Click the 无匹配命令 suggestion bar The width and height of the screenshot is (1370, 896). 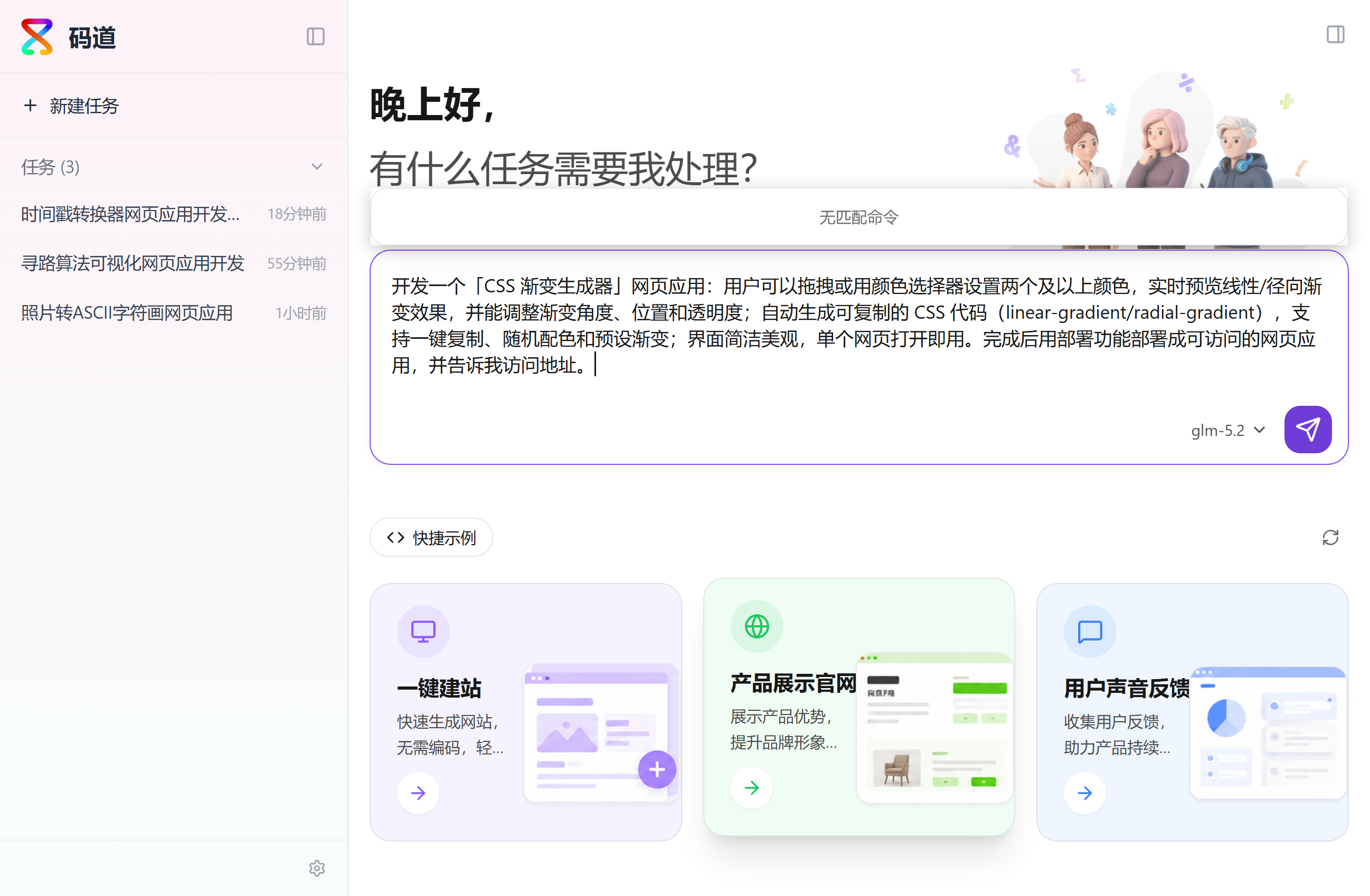tap(858, 217)
